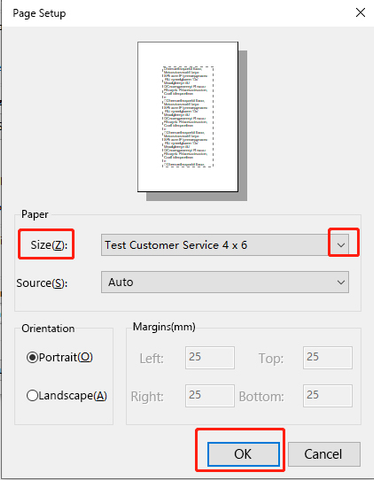Click the Left margin field
374x480 pixels.
pyautogui.click(x=210, y=357)
